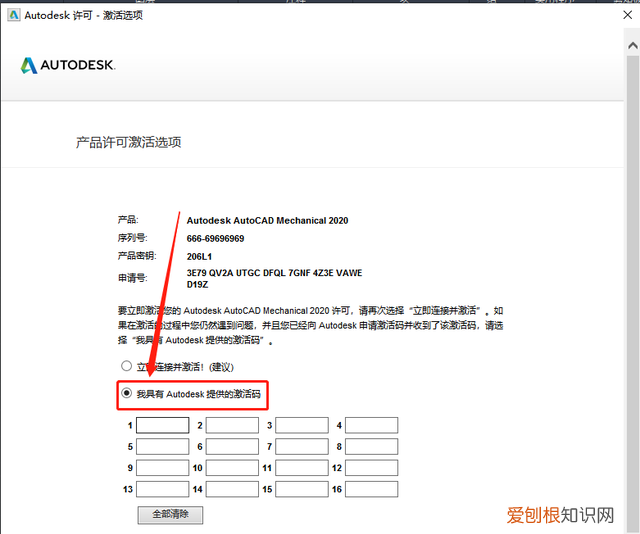Screen dimensions: 640x534
Task: Click the vertical scrollbar track
Action: [633, 294]
